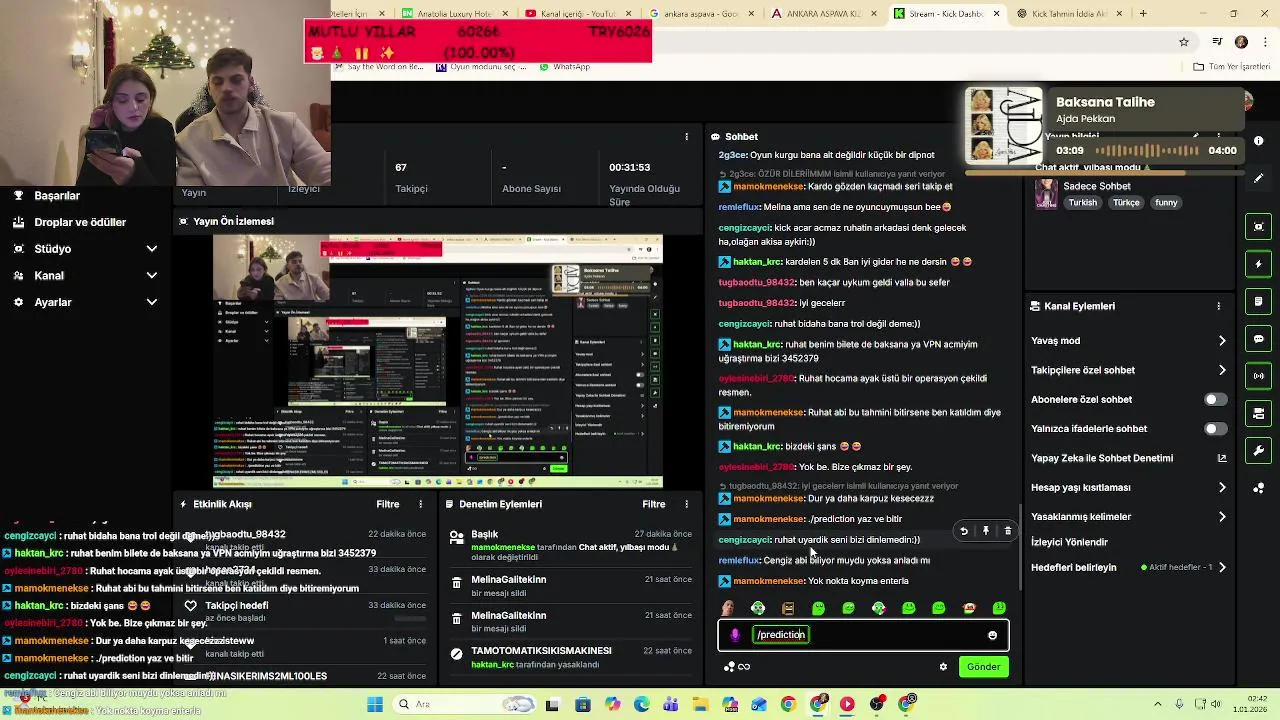Bookmark this page with the star icon
1280x720 pixels.
click(1184, 42)
